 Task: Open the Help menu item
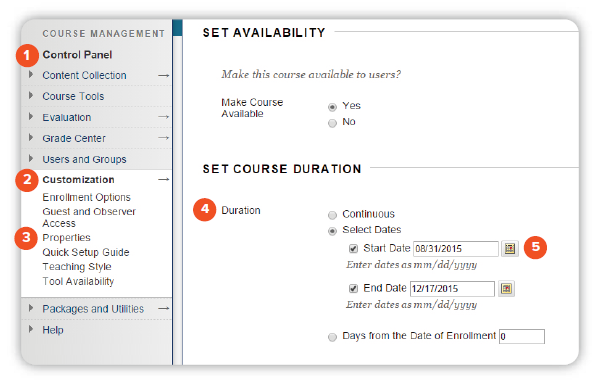click(x=53, y=330)
